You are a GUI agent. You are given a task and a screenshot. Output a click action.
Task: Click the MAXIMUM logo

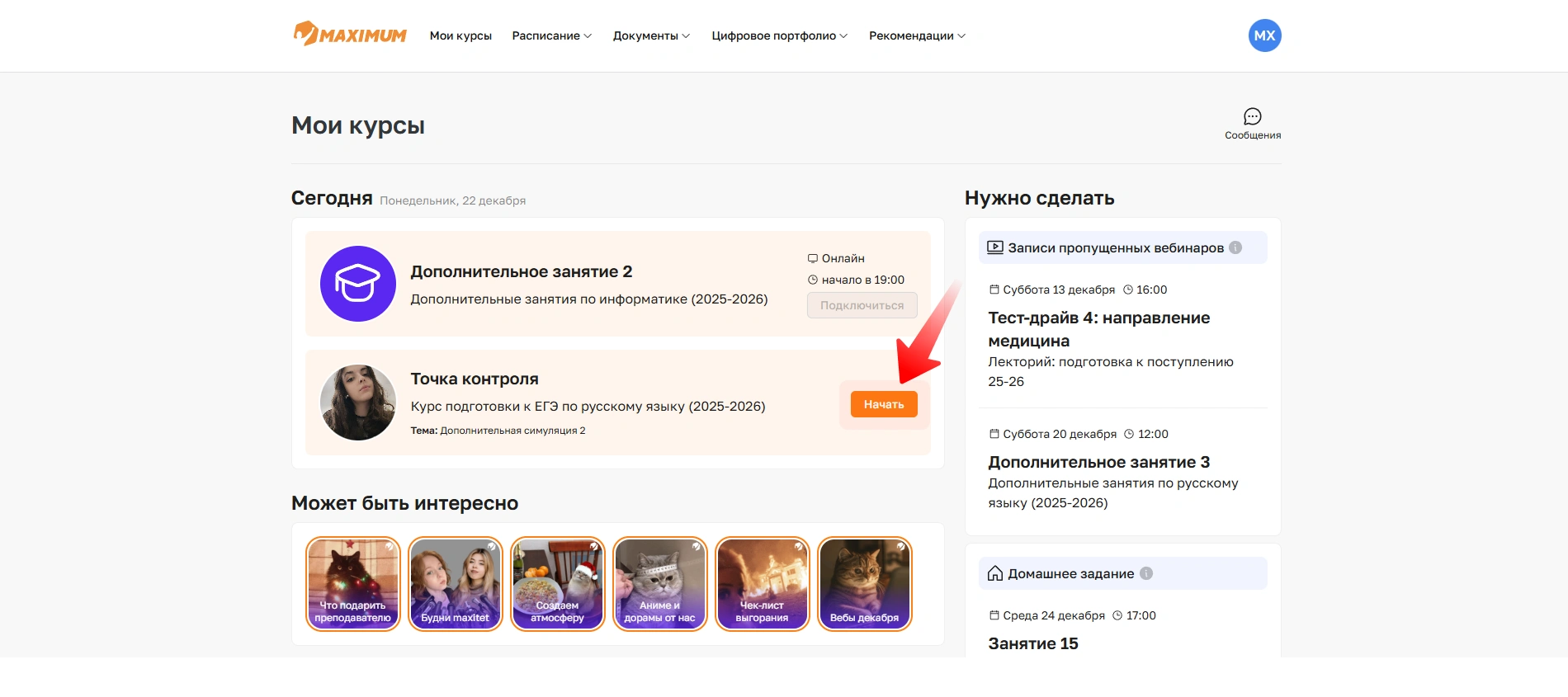pos(350,35)
